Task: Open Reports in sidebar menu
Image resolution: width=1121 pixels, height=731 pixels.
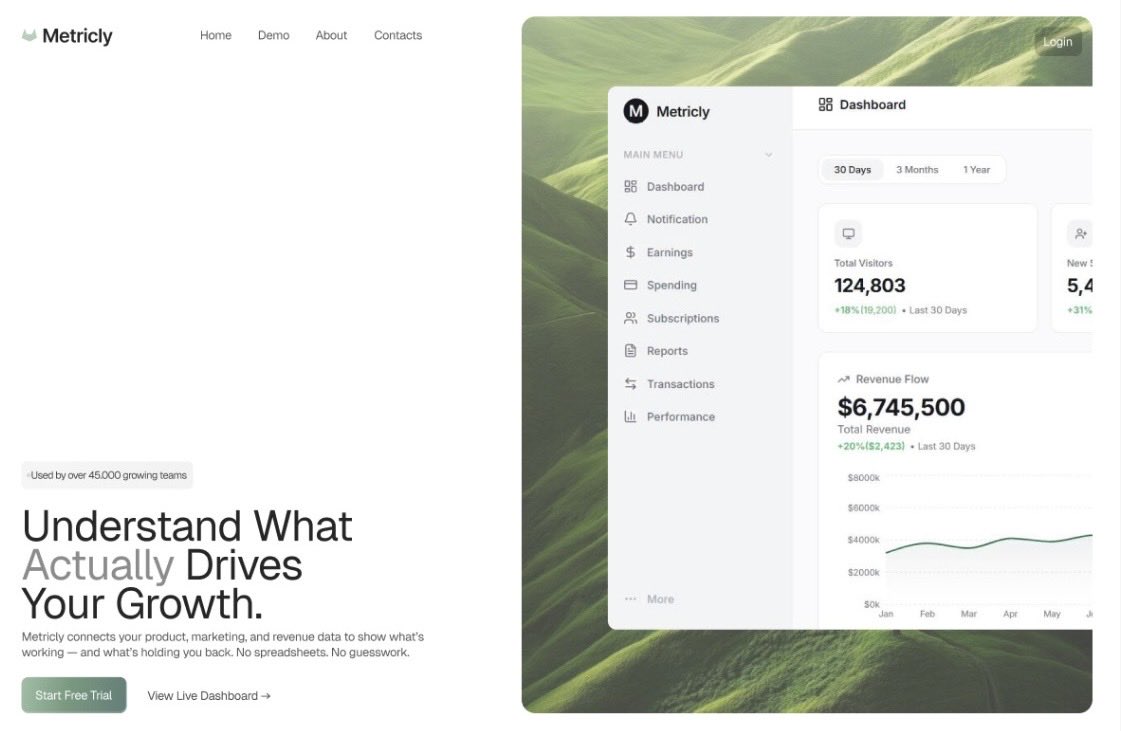Action: (x=667, y=350)
